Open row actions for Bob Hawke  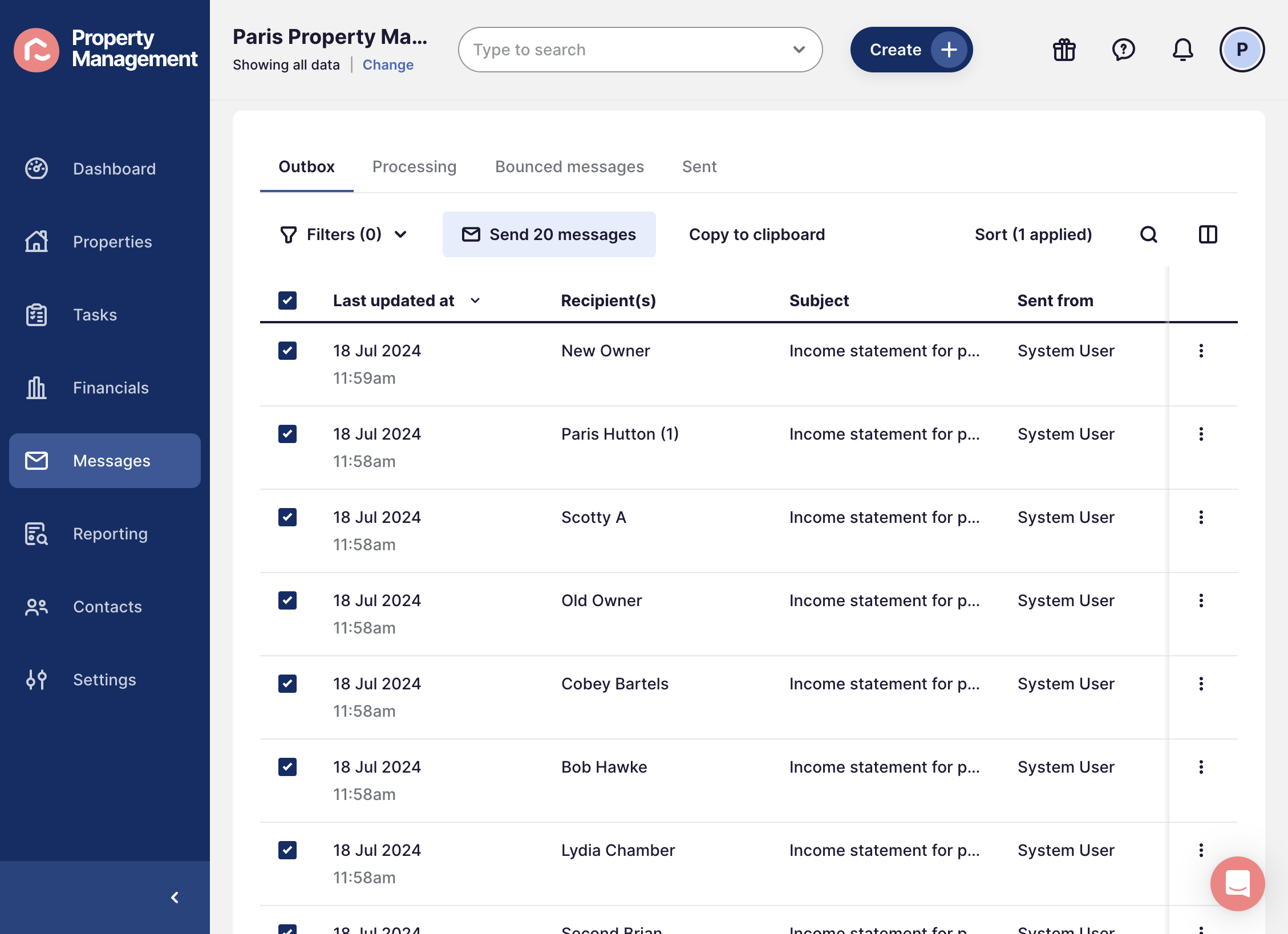(x=1201, y=767)
